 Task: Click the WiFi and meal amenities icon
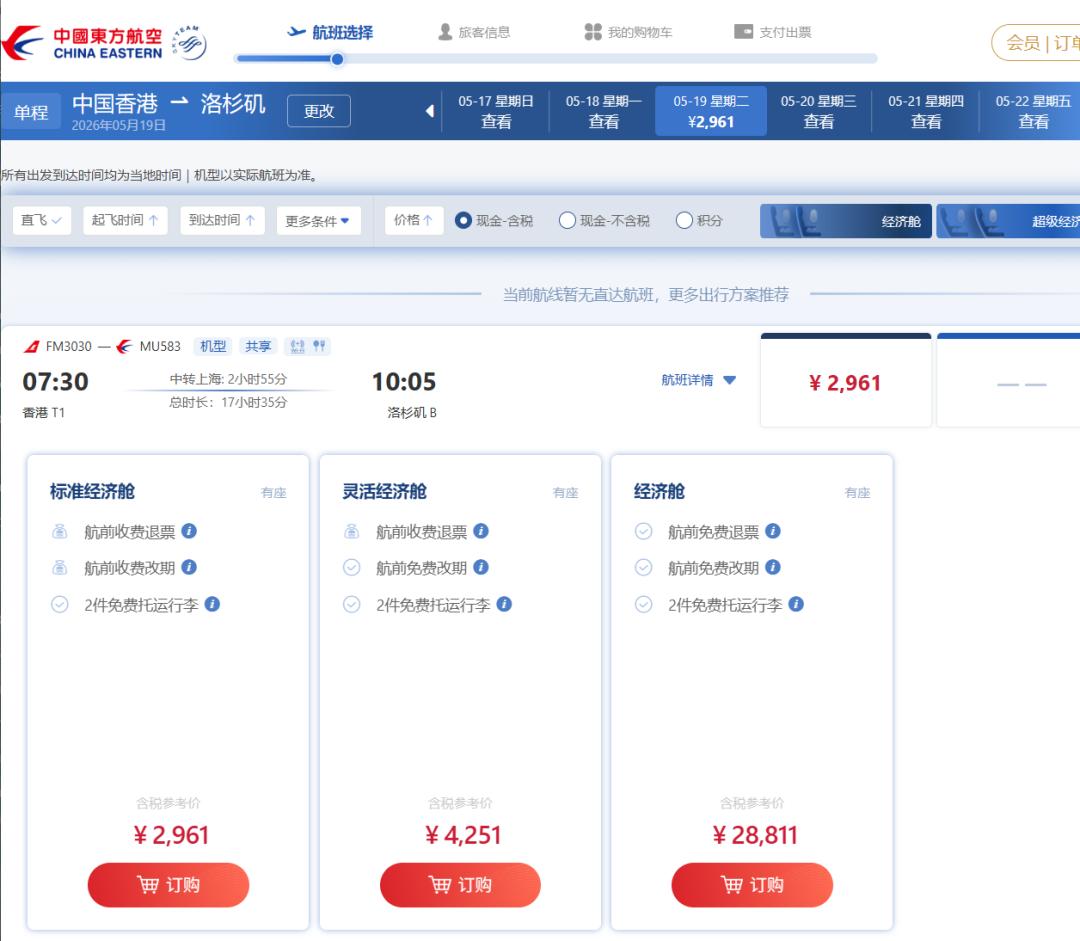(x=307, y=346)
